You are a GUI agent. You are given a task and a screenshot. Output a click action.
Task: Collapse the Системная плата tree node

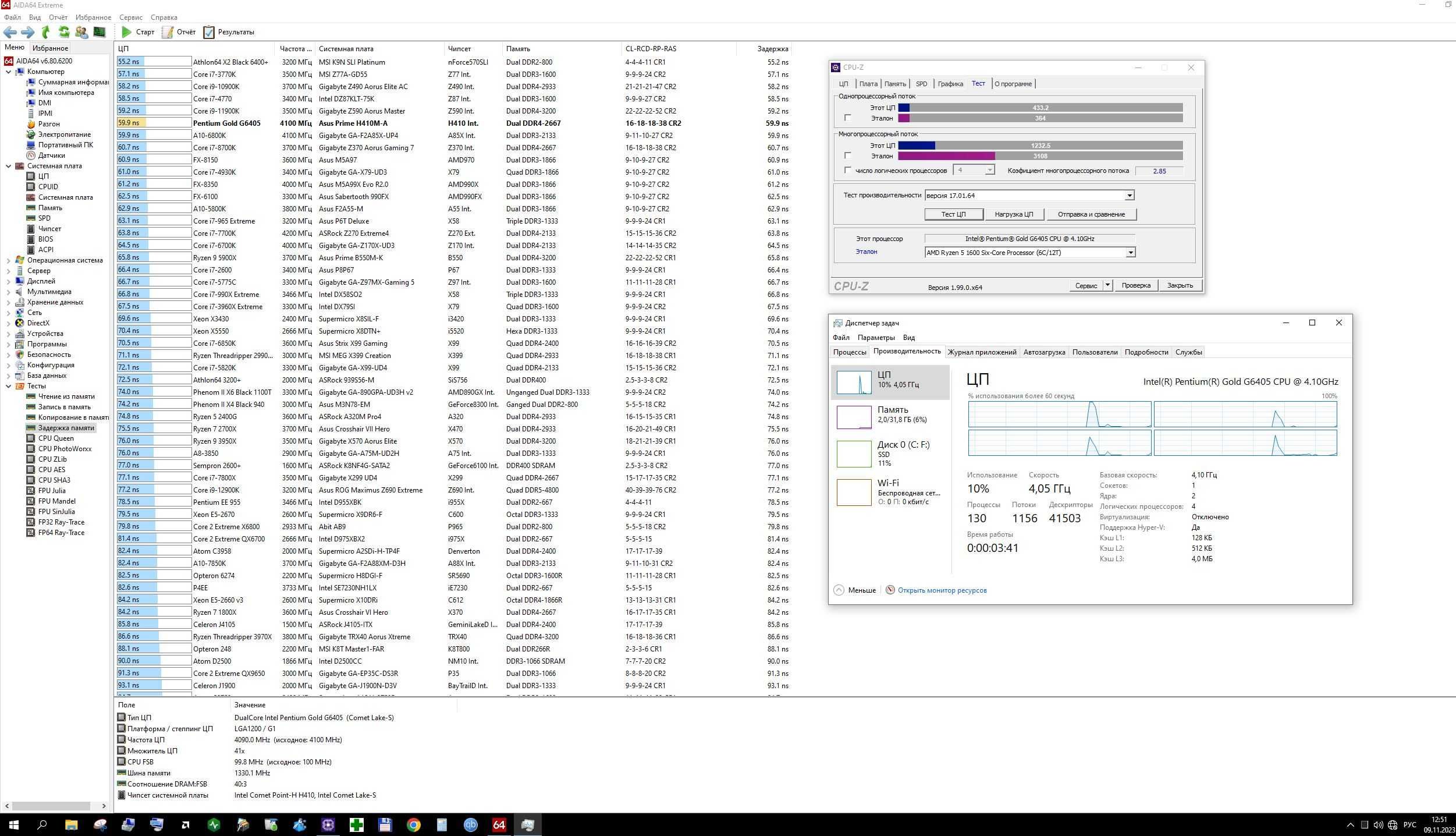tap(8, 166)
